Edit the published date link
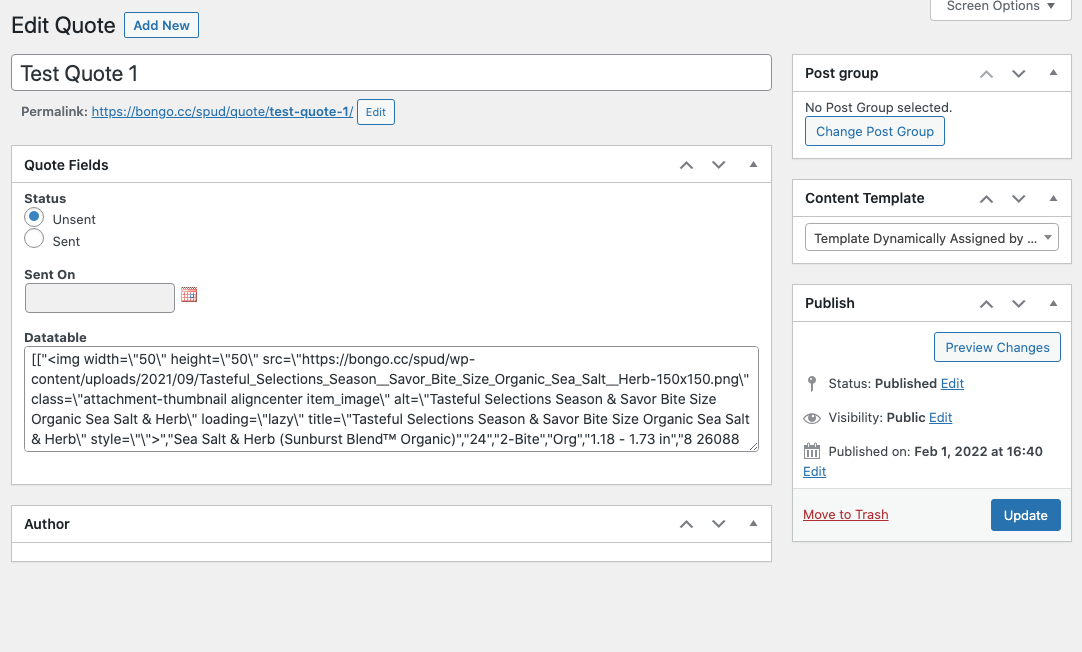The image size is (1082, 652). click(x=814, y=471)
